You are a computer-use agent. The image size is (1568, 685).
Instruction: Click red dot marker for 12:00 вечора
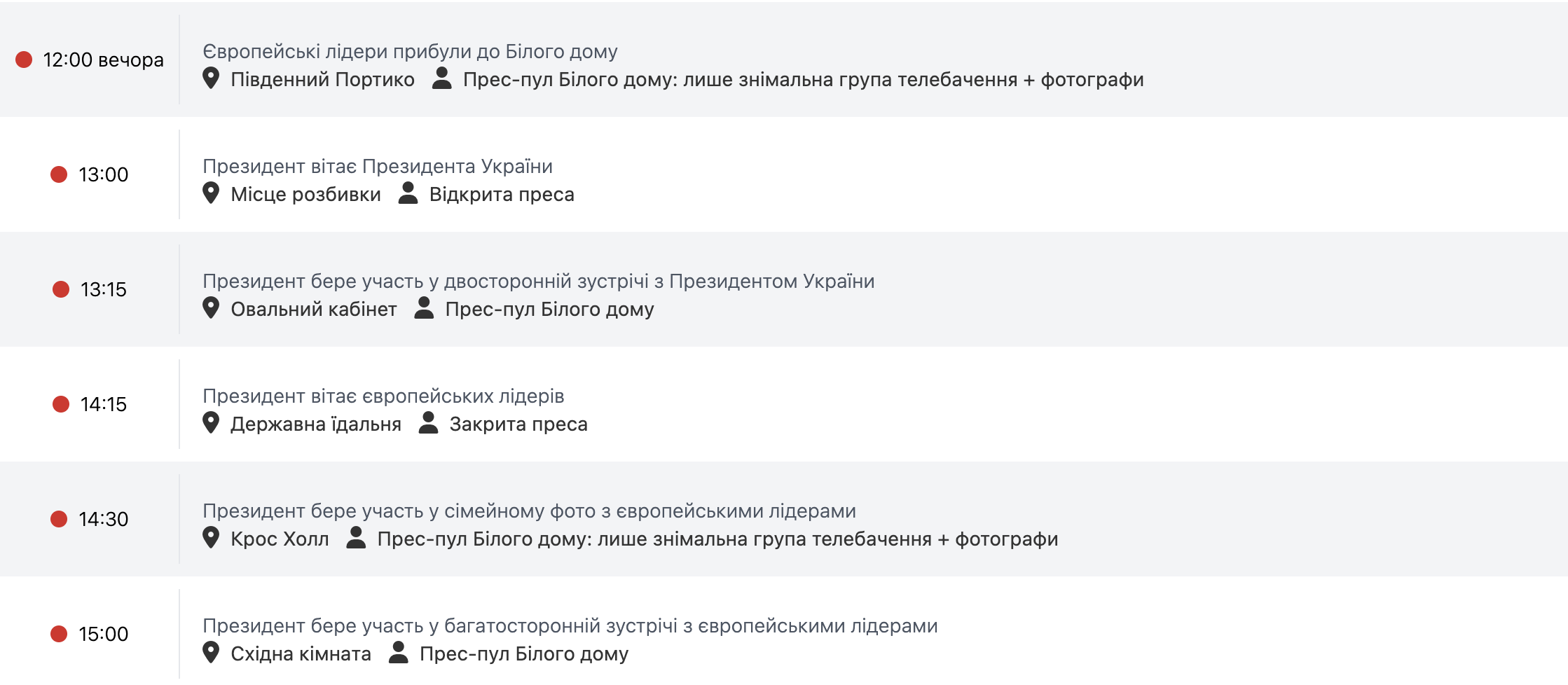[24, 60]
